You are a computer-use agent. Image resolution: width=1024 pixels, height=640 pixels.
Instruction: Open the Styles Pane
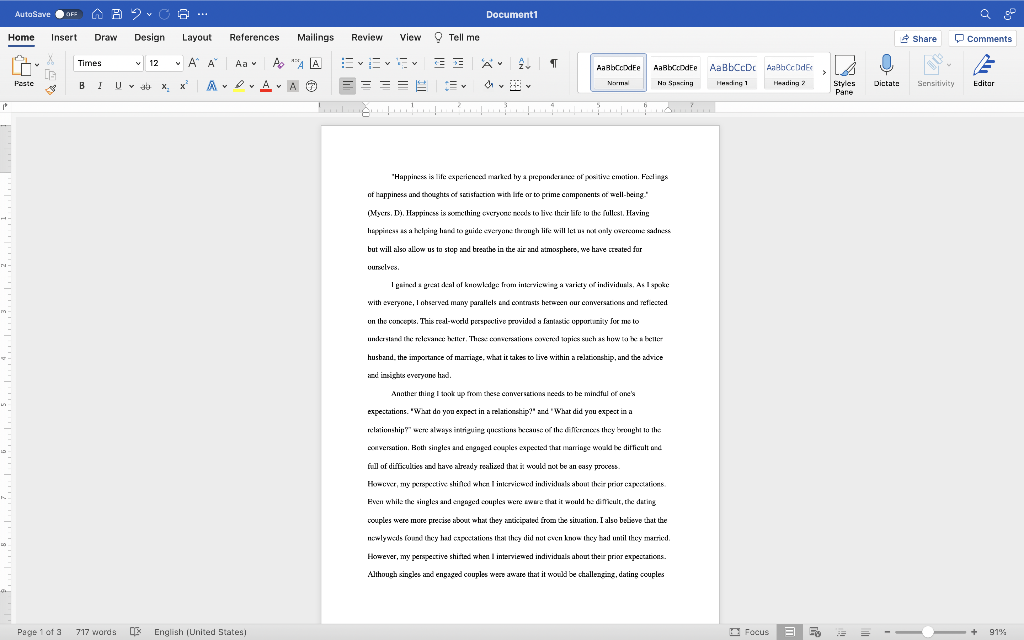pyautogui.click(x=844, y=70)
